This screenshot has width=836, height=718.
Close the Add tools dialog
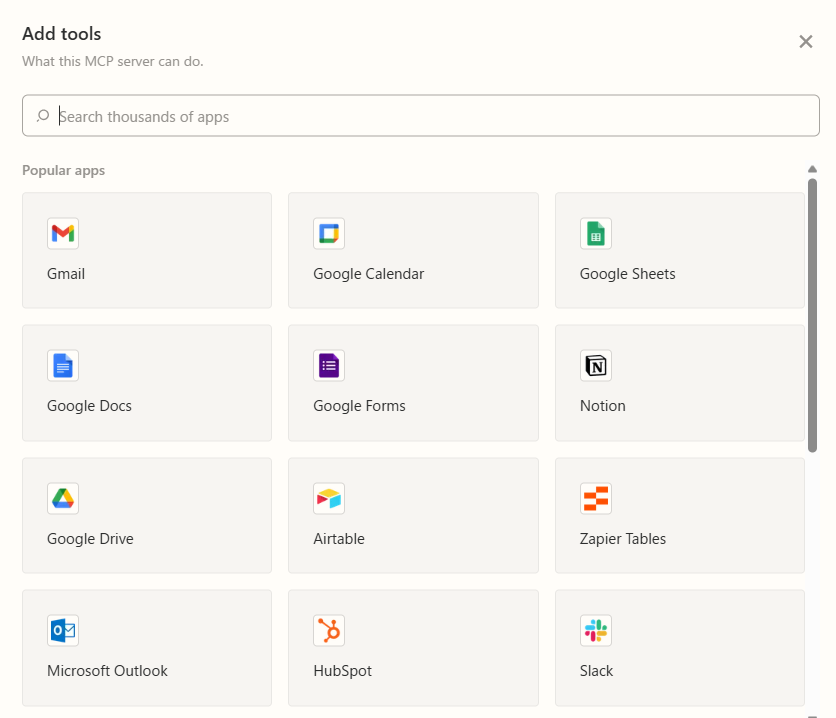(806, 42)
